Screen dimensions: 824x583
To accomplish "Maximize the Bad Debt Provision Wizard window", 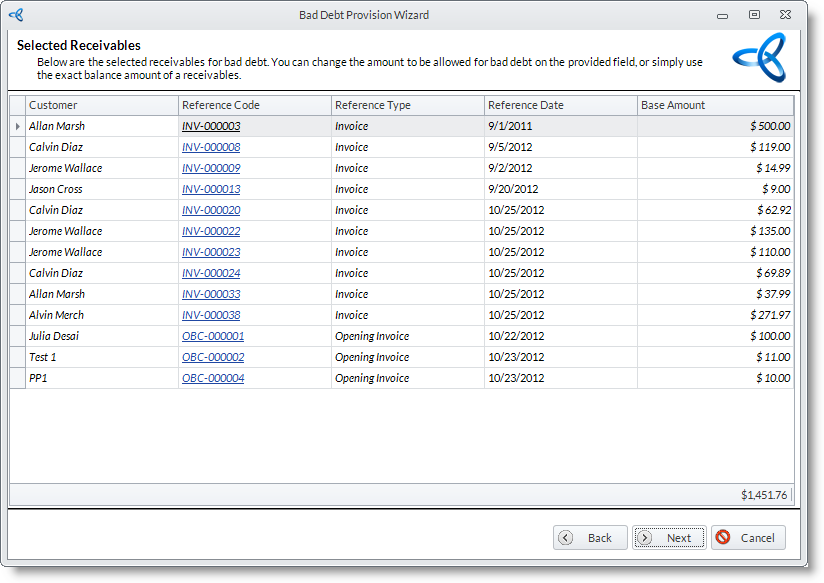I will point(754,15).
